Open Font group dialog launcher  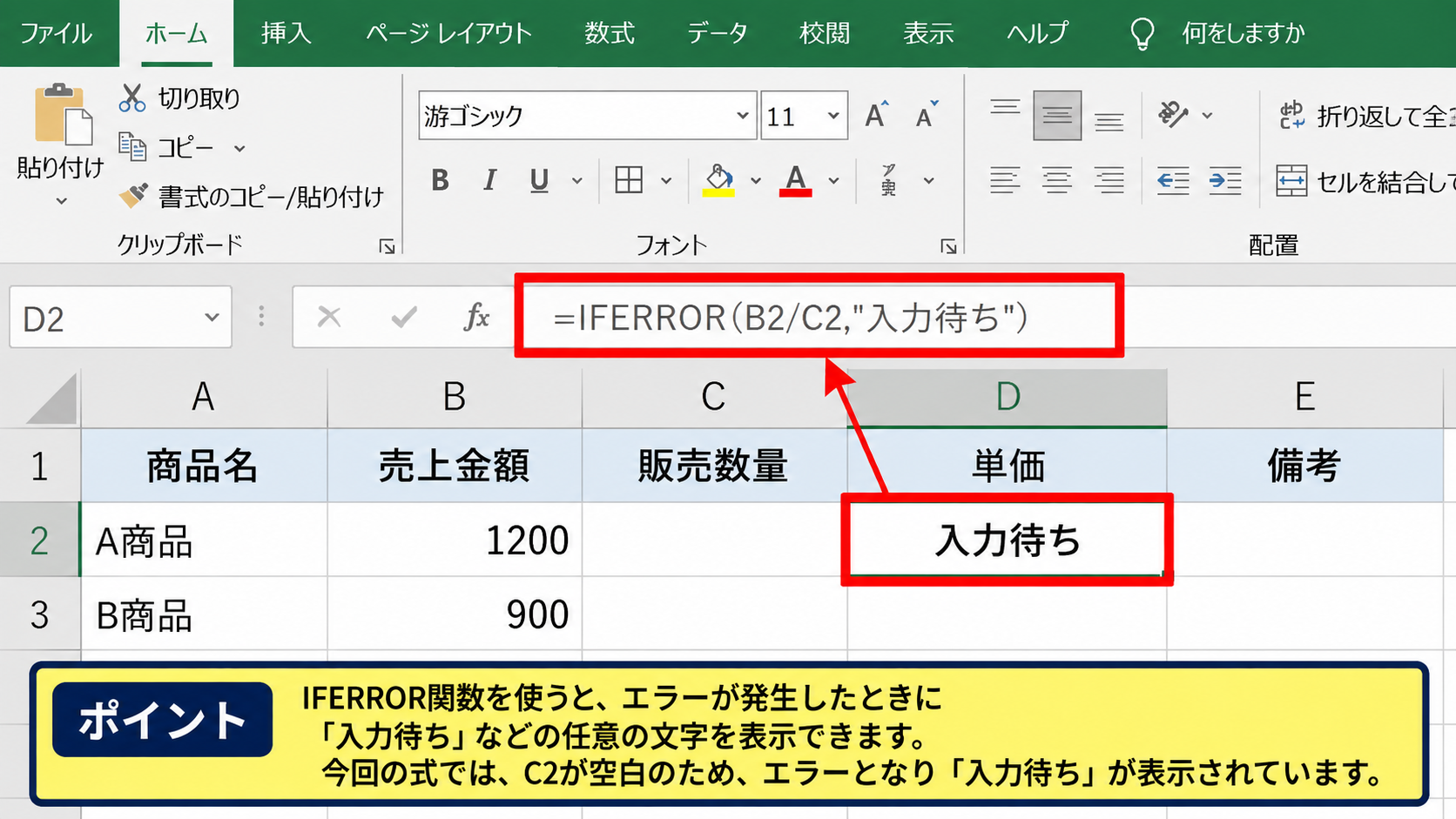948,247
